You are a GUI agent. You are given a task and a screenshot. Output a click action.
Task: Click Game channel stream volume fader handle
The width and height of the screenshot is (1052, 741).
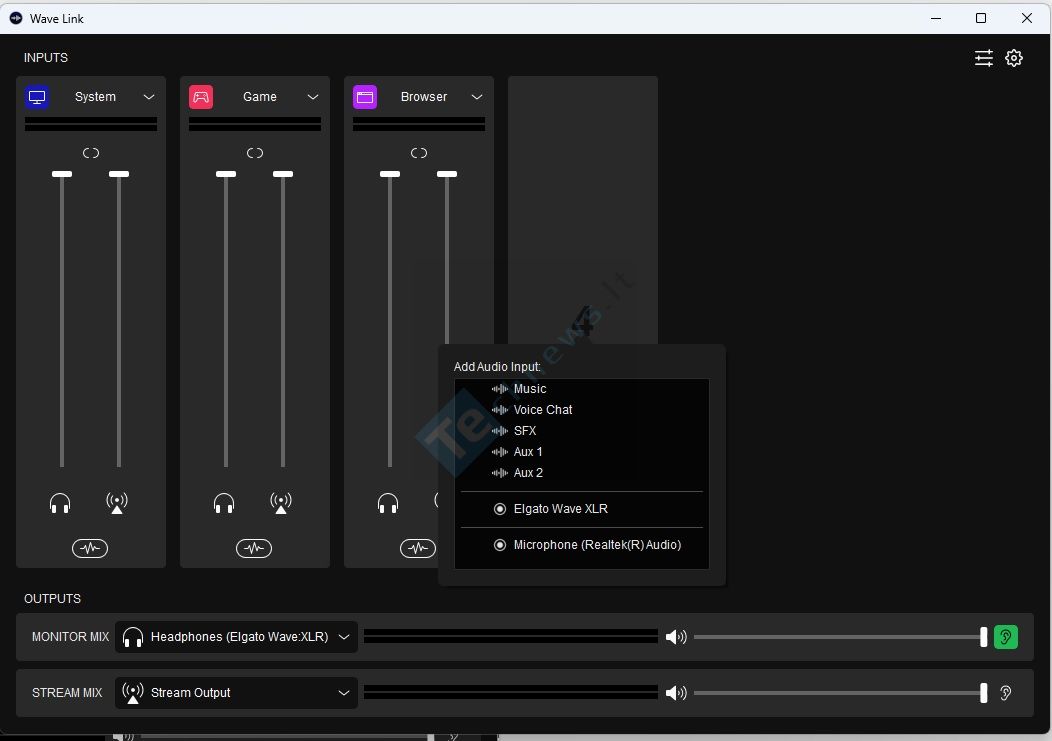coord(283,174)
